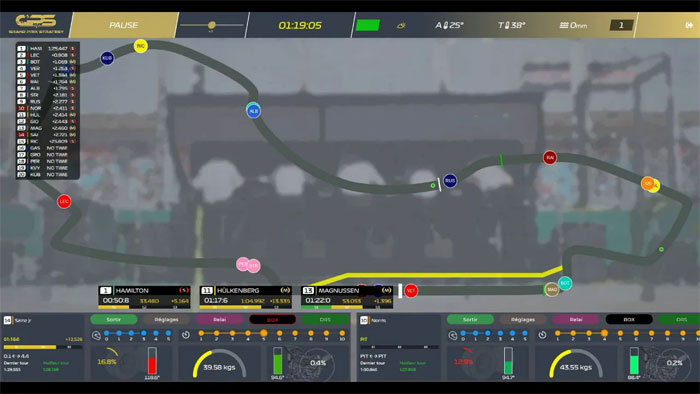Toggle DRS for Sainz

tap(325, 319)
